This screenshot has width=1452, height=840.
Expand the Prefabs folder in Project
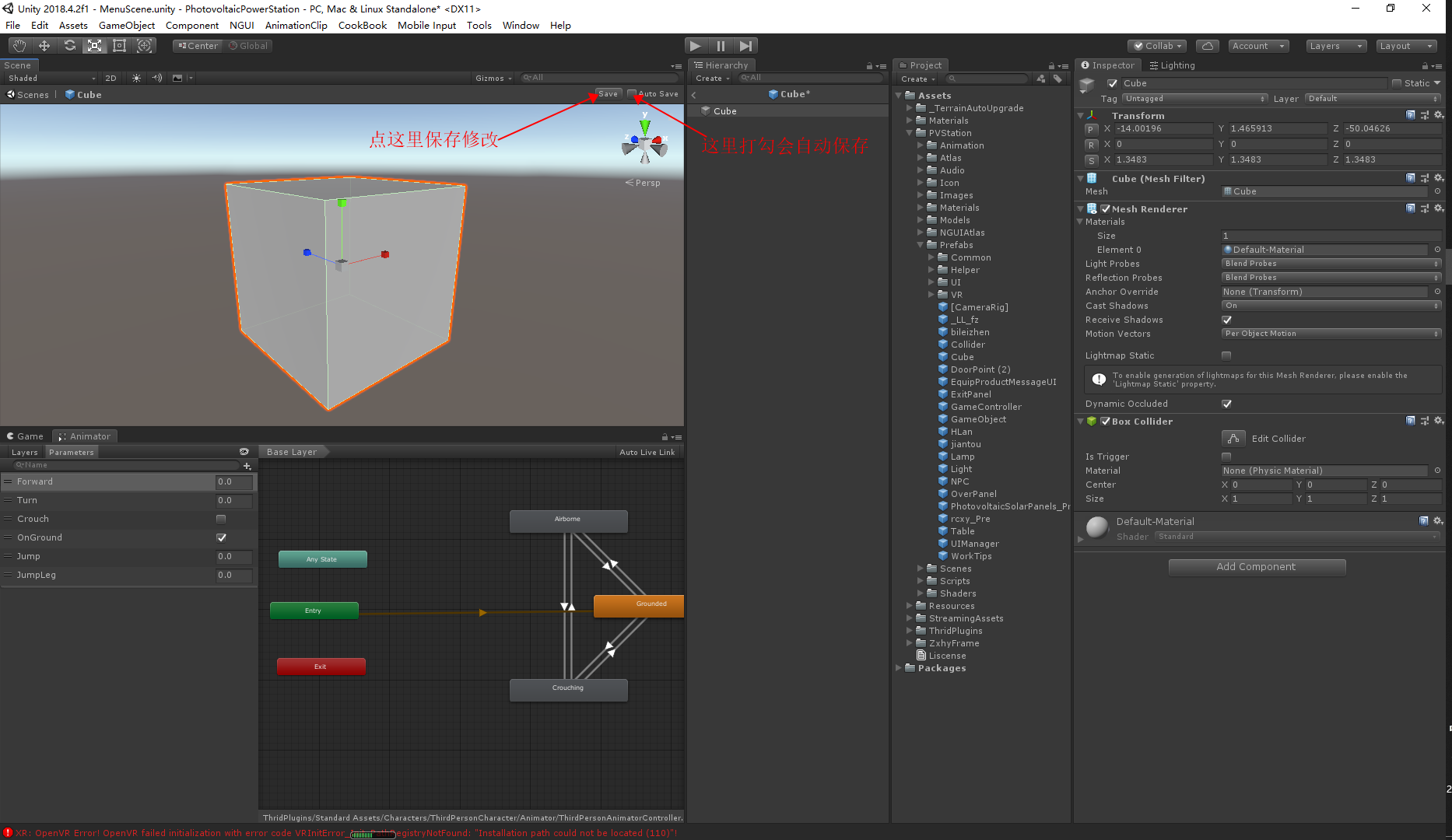coord(921,245)
